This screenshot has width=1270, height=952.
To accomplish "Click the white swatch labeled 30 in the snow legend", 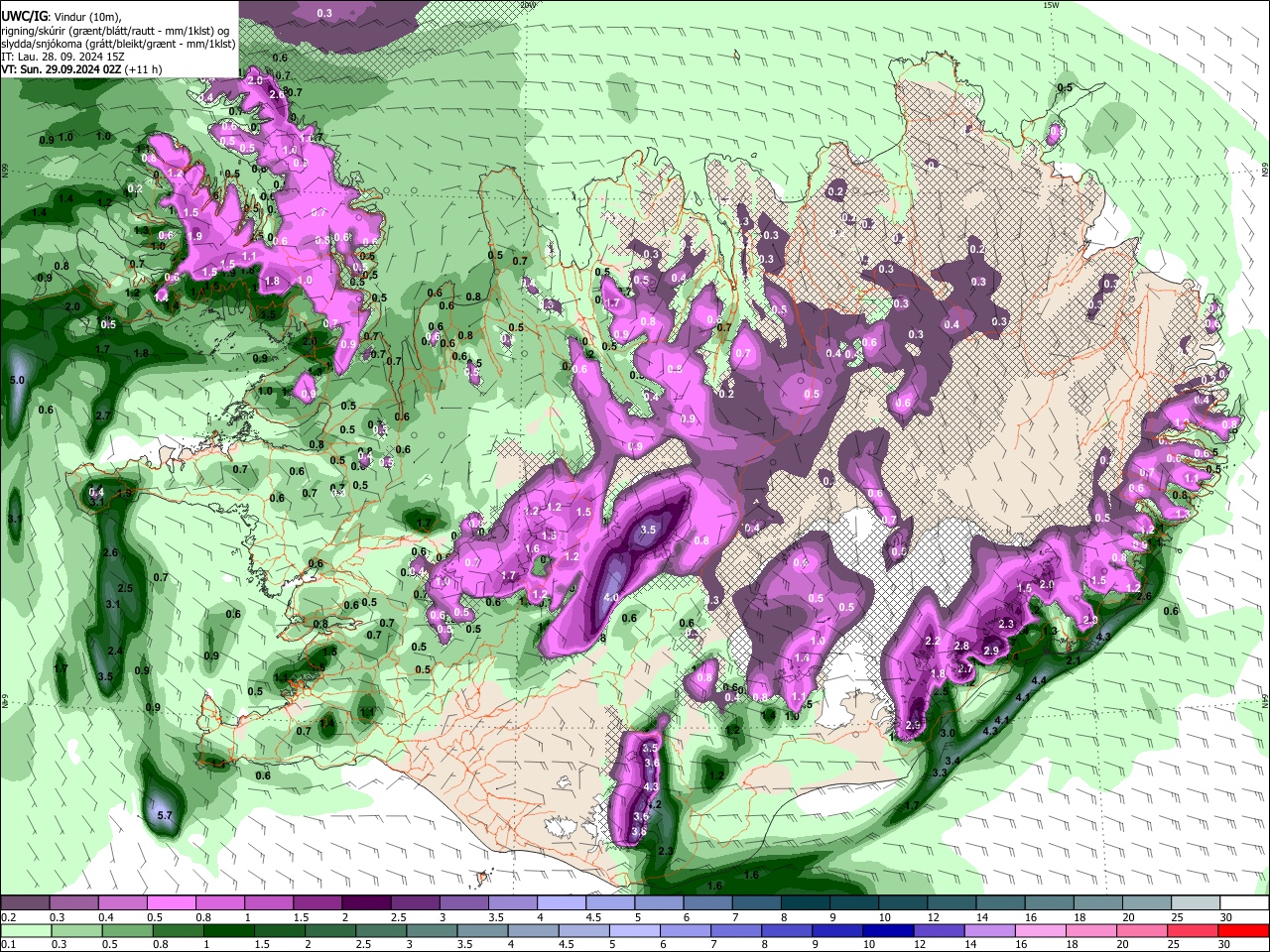I will pos(1245,903).
